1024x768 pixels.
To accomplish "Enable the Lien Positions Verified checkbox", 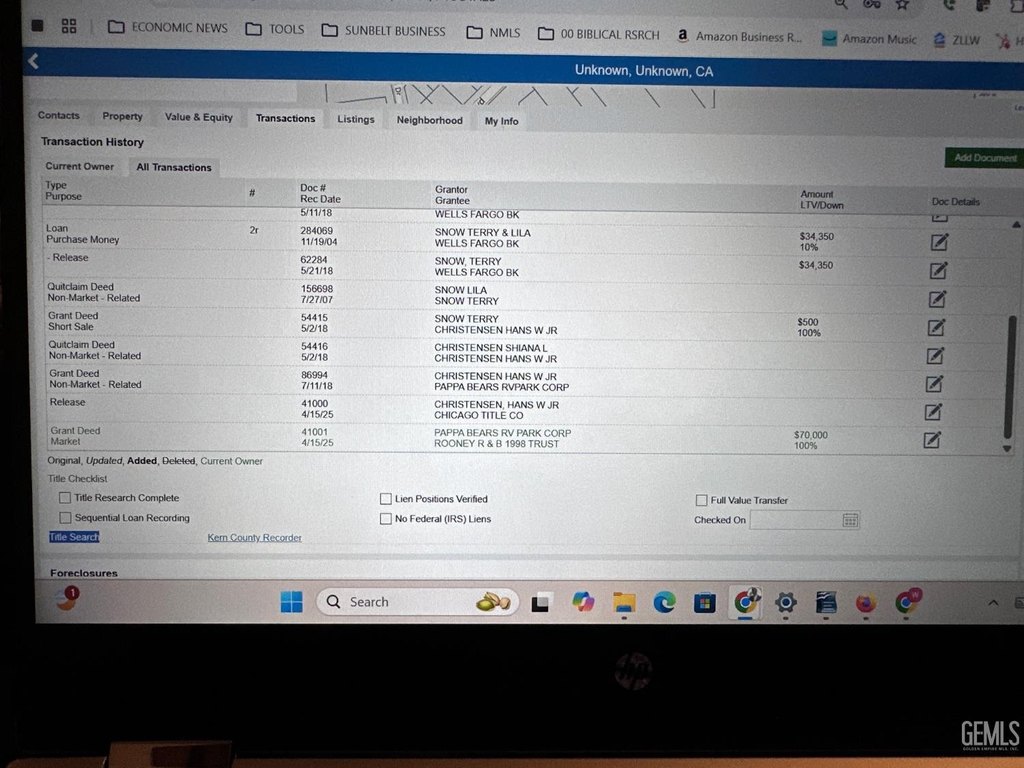I will 386,499.
